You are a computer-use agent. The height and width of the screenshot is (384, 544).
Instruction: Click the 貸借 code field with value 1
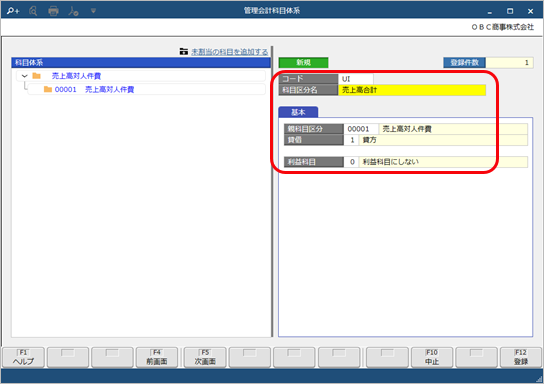coord(351,140)
